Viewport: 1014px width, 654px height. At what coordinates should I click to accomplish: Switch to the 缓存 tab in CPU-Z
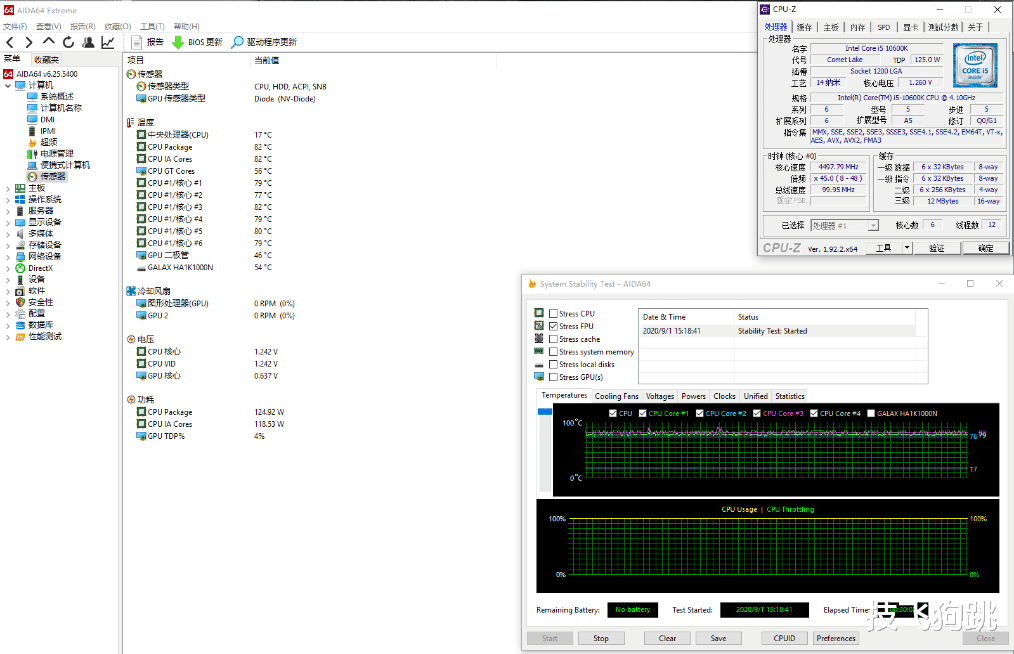click(804, 27)
